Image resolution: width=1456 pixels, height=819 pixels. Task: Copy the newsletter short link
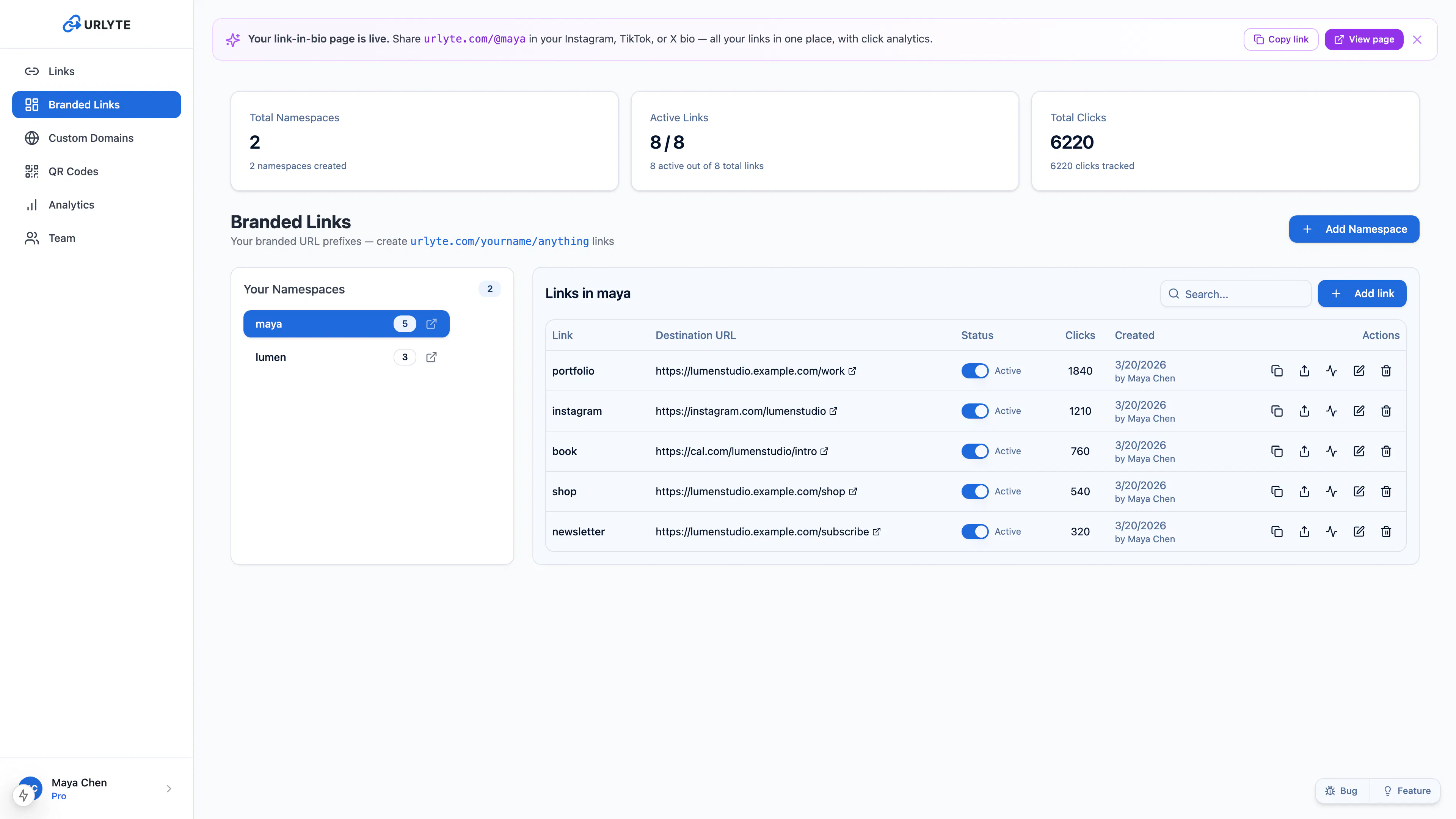coord(1277,531)
